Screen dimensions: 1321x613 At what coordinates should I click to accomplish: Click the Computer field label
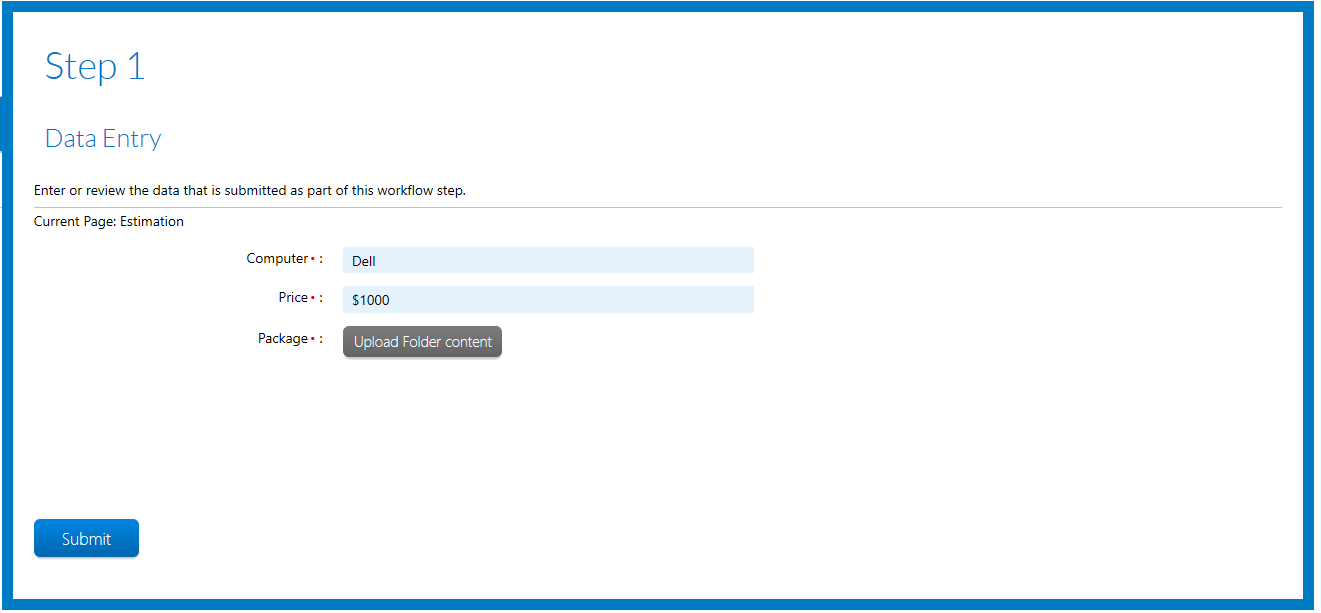tap(277, 259)
